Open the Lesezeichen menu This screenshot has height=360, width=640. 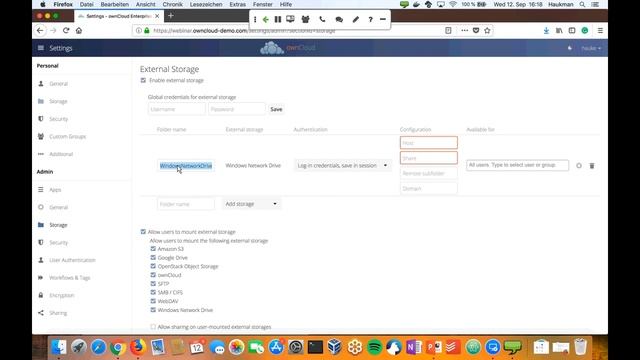206,4
